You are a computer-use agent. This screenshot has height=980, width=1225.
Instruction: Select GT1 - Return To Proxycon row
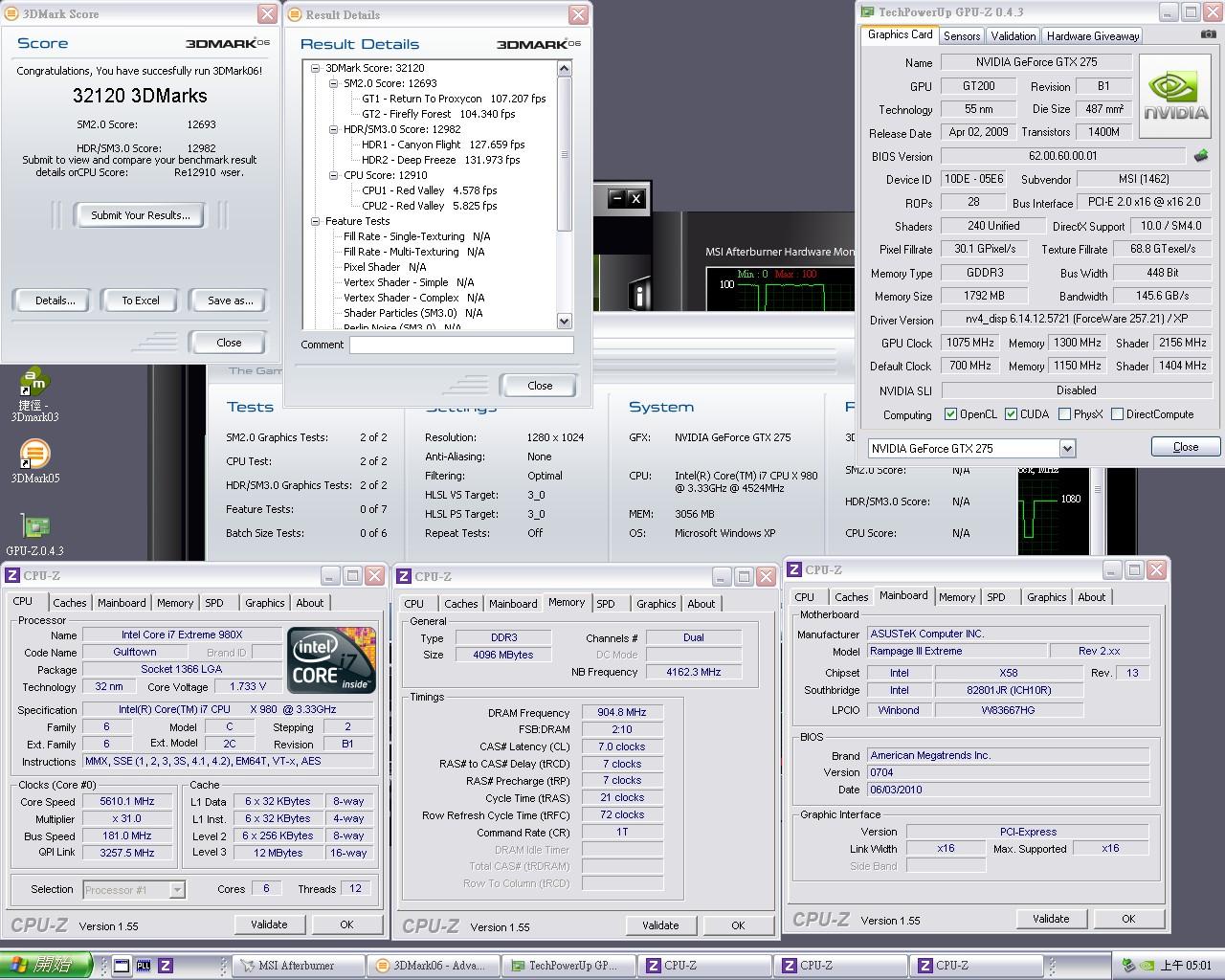click(454, 99)
